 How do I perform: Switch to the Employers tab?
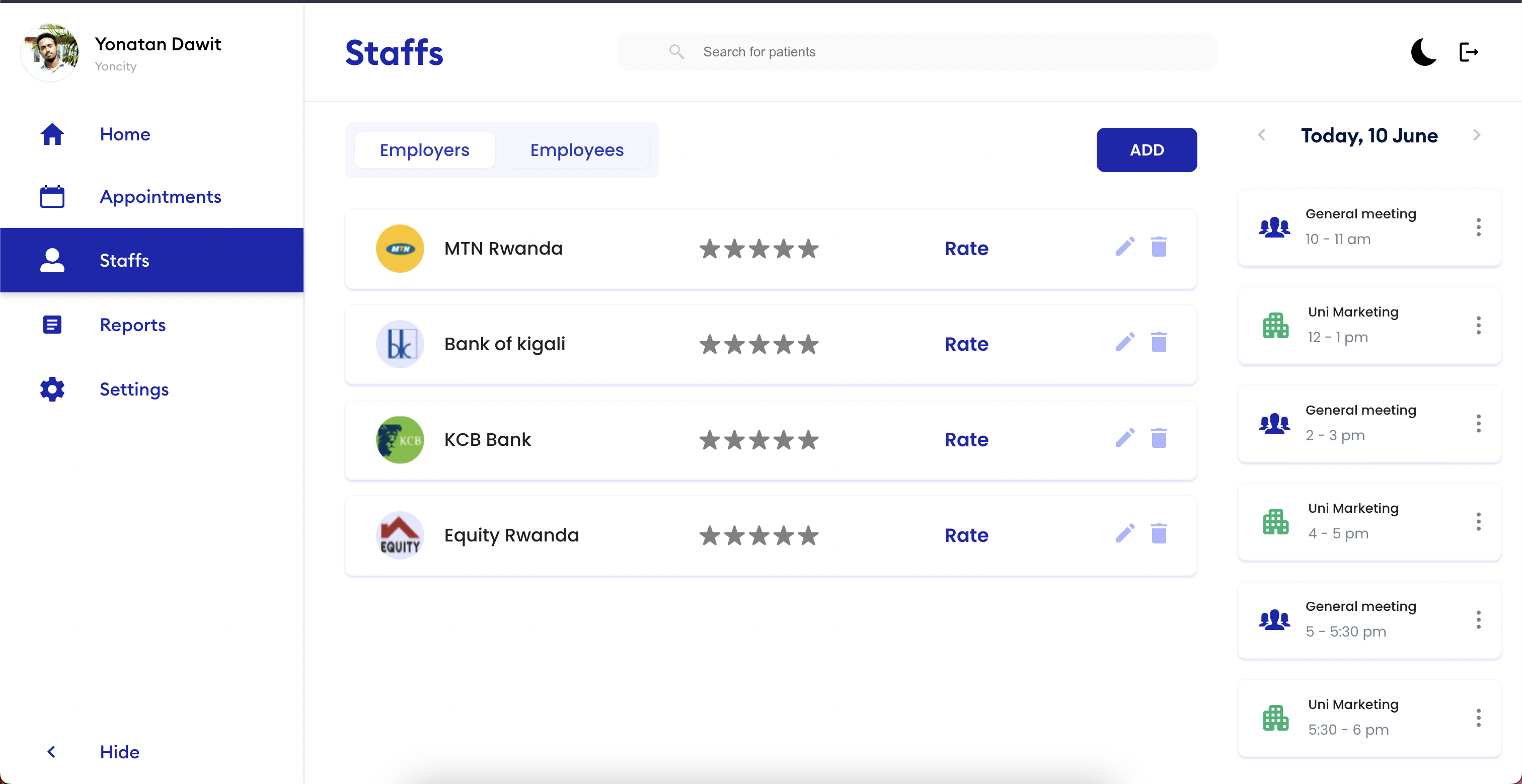coord(424,150)
